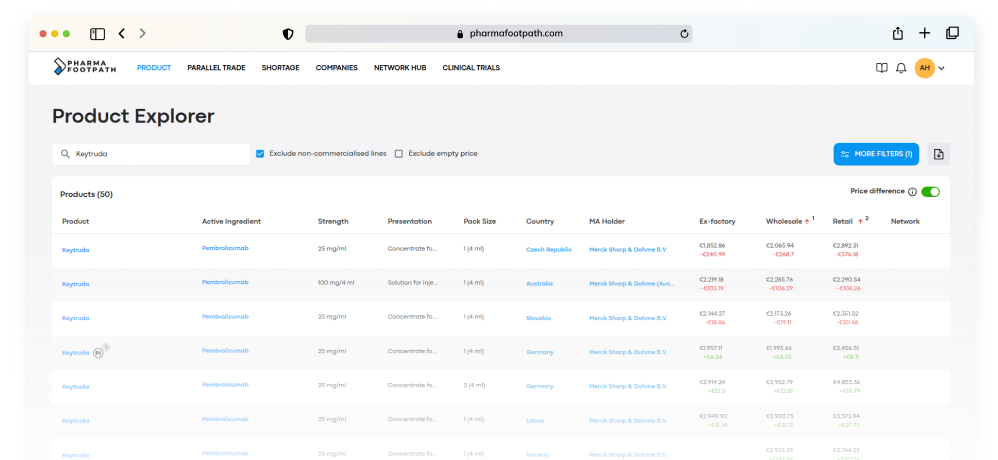Expand the user account dropdown chevron
Screen dimensions: 998x460
(941, 68)
